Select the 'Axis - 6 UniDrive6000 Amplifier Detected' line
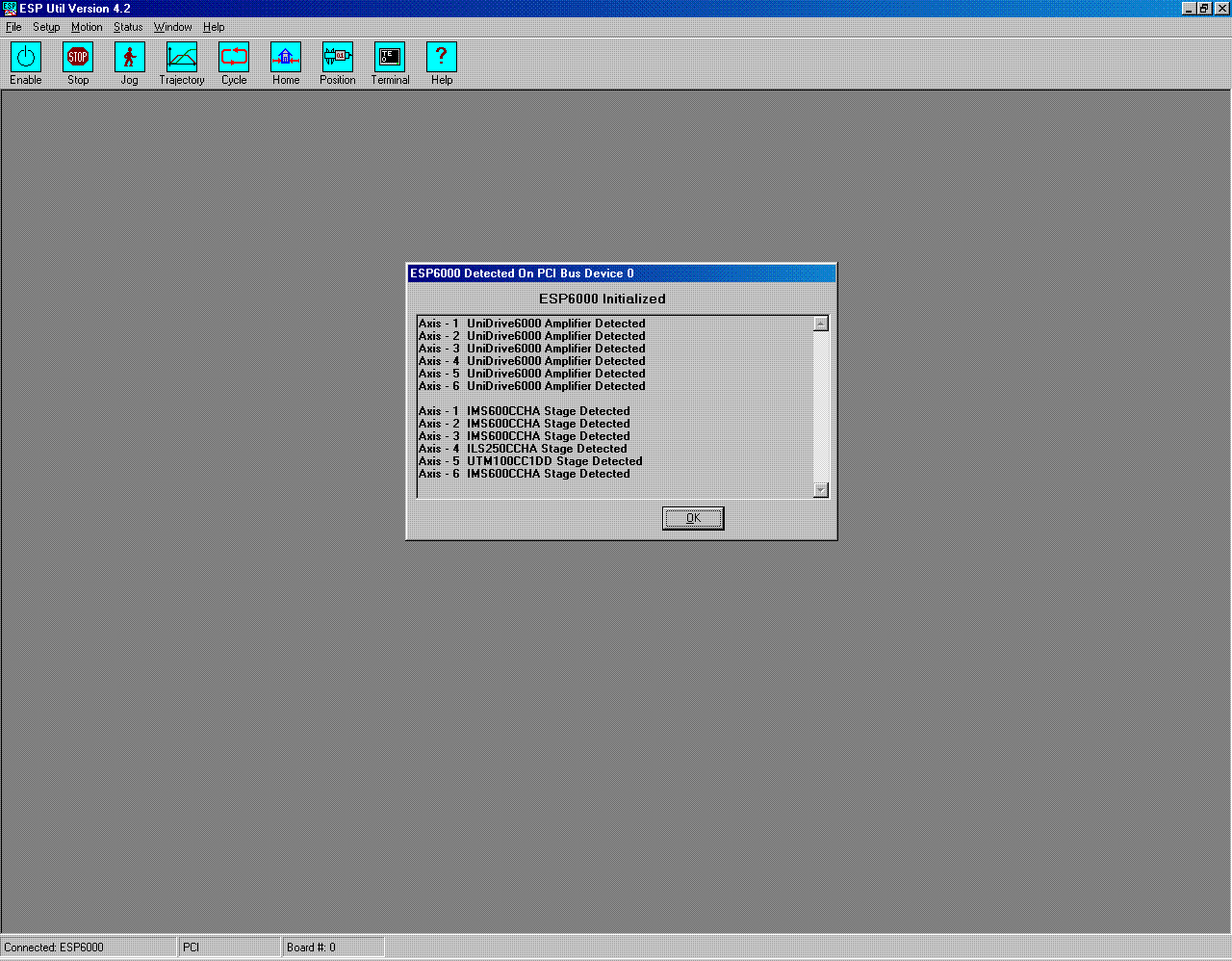The image size is (1232, 961). click(532, 386)
